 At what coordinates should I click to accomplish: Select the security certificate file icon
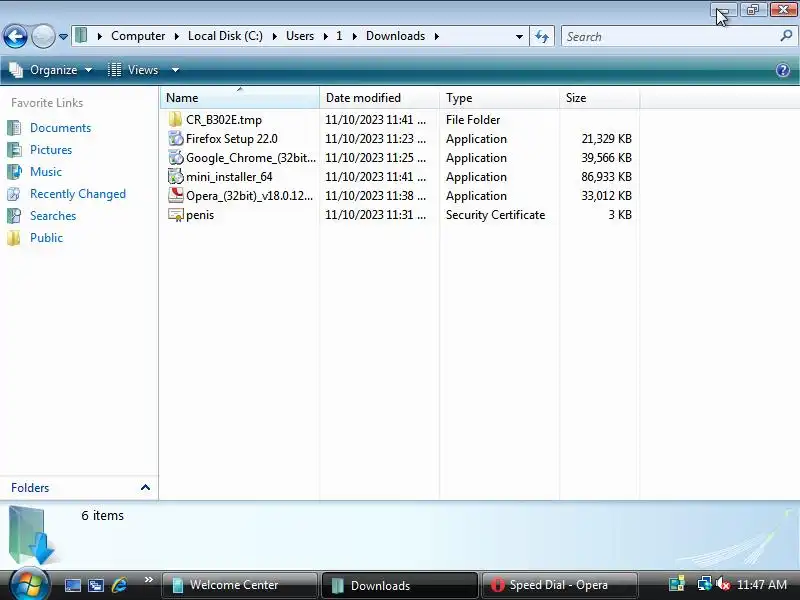[175, 215]
